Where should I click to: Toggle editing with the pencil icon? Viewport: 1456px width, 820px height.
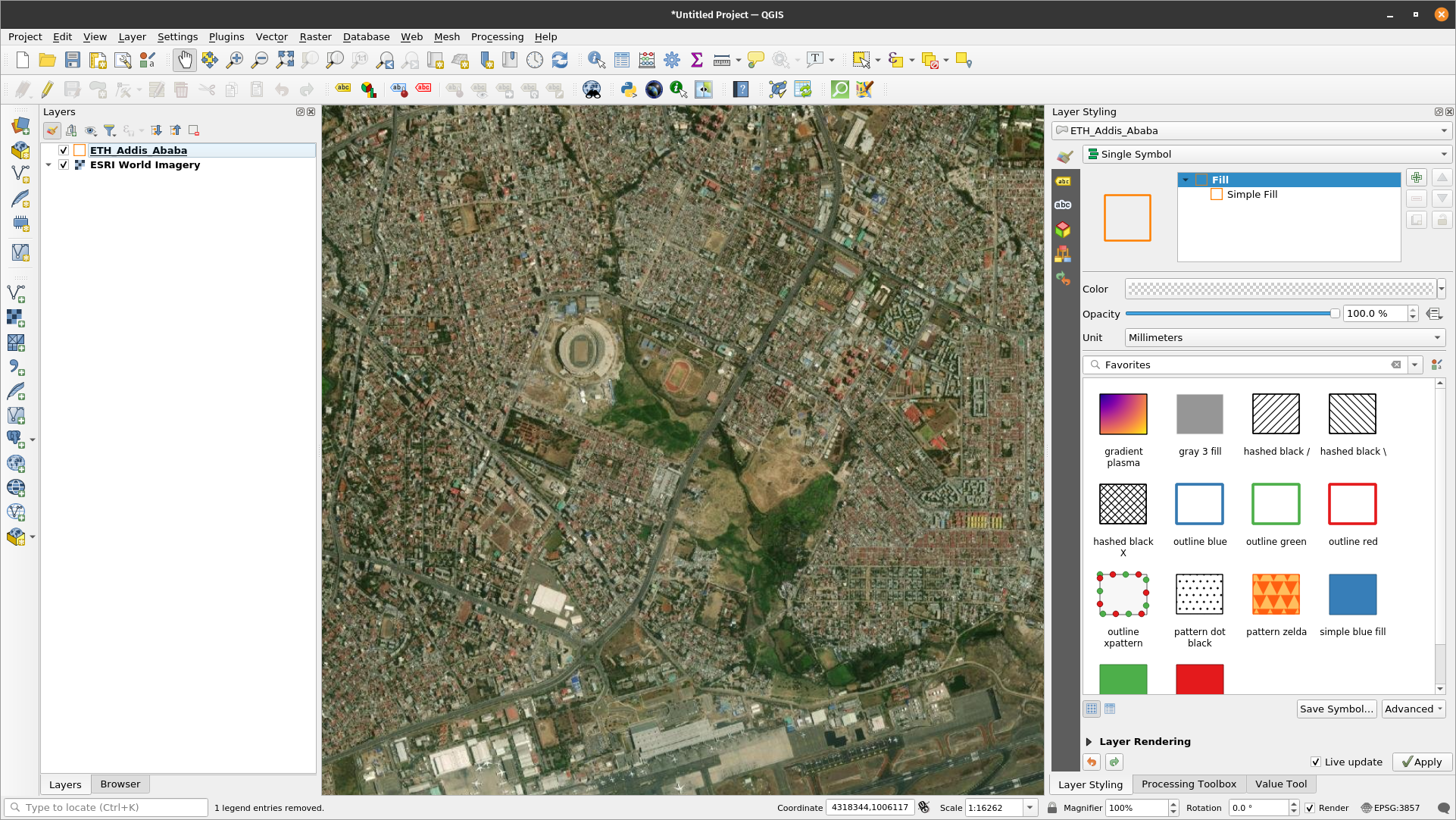(48, 89)
